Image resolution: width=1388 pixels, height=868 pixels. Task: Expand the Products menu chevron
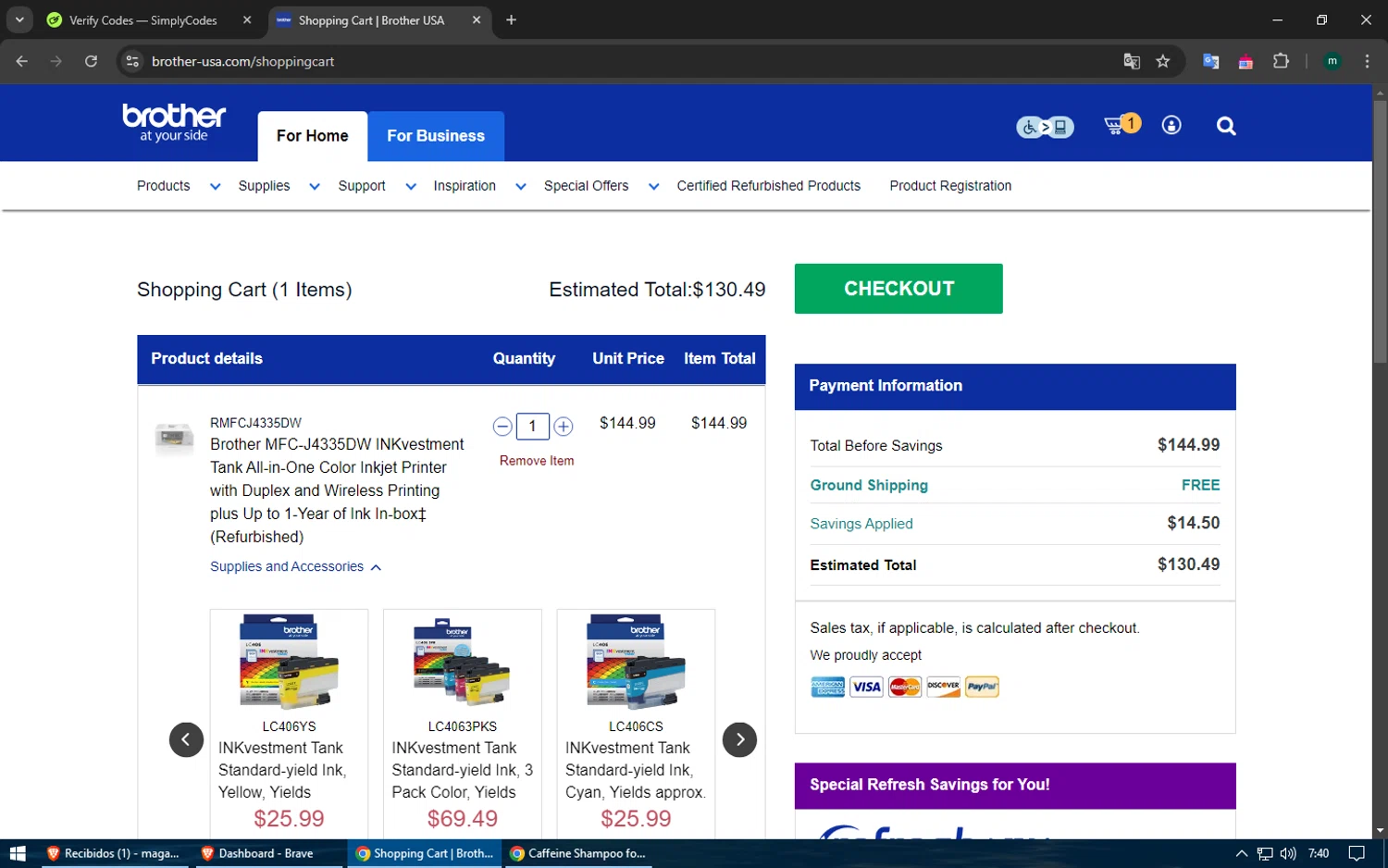coord(216,186)
